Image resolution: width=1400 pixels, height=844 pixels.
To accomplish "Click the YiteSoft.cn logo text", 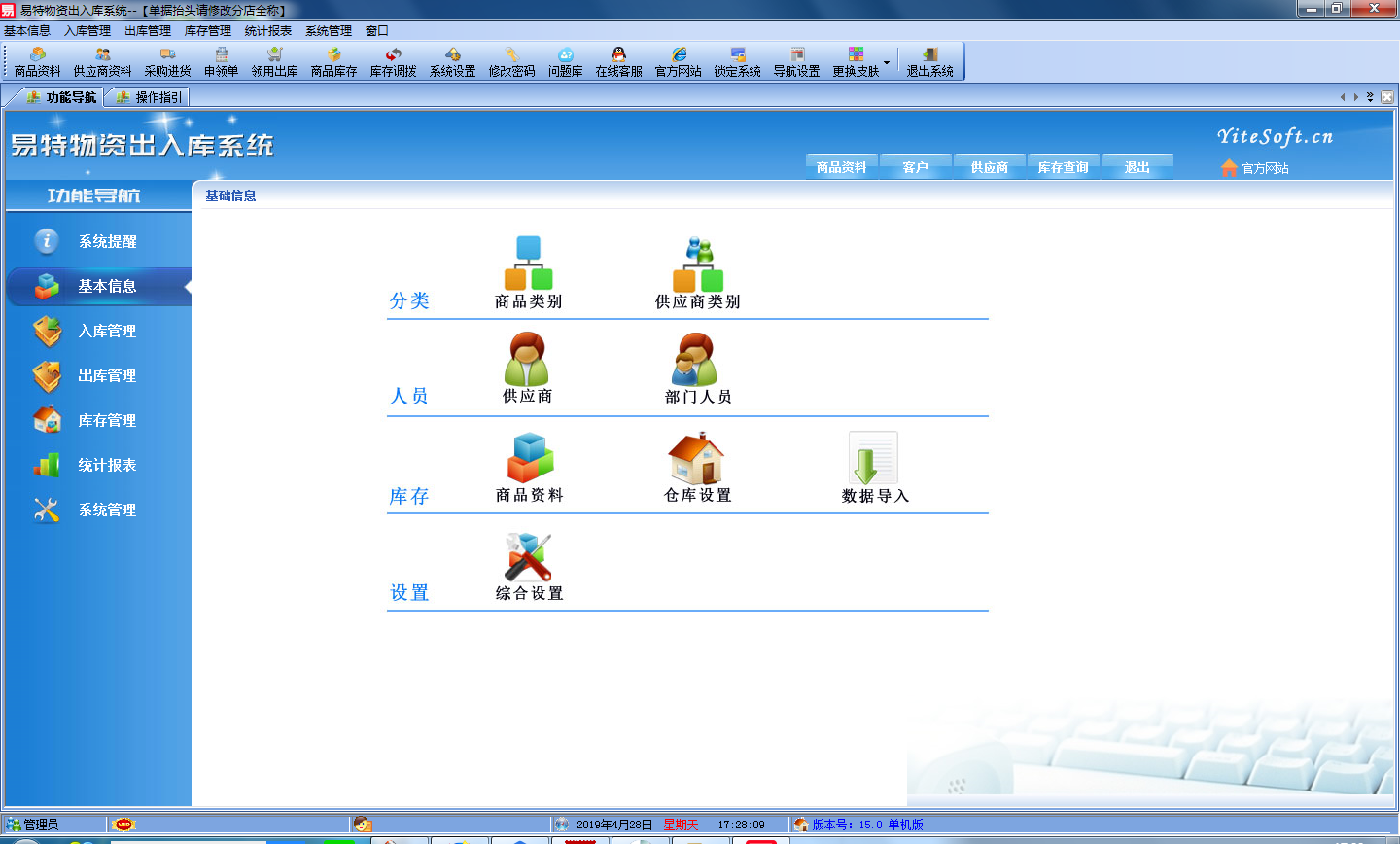I will pos(1276,136).
